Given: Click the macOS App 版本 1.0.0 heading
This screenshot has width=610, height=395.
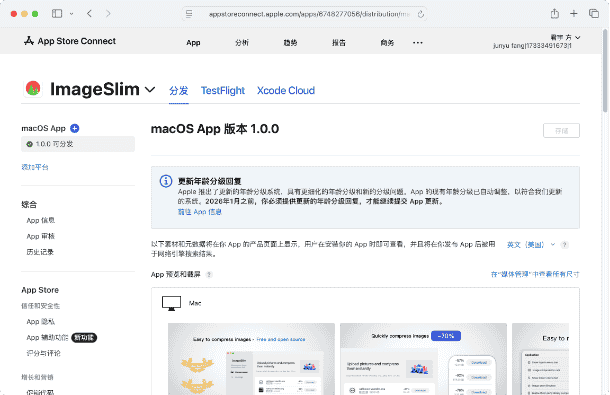Looking at the screenshot, I should (x=215, y=129).
